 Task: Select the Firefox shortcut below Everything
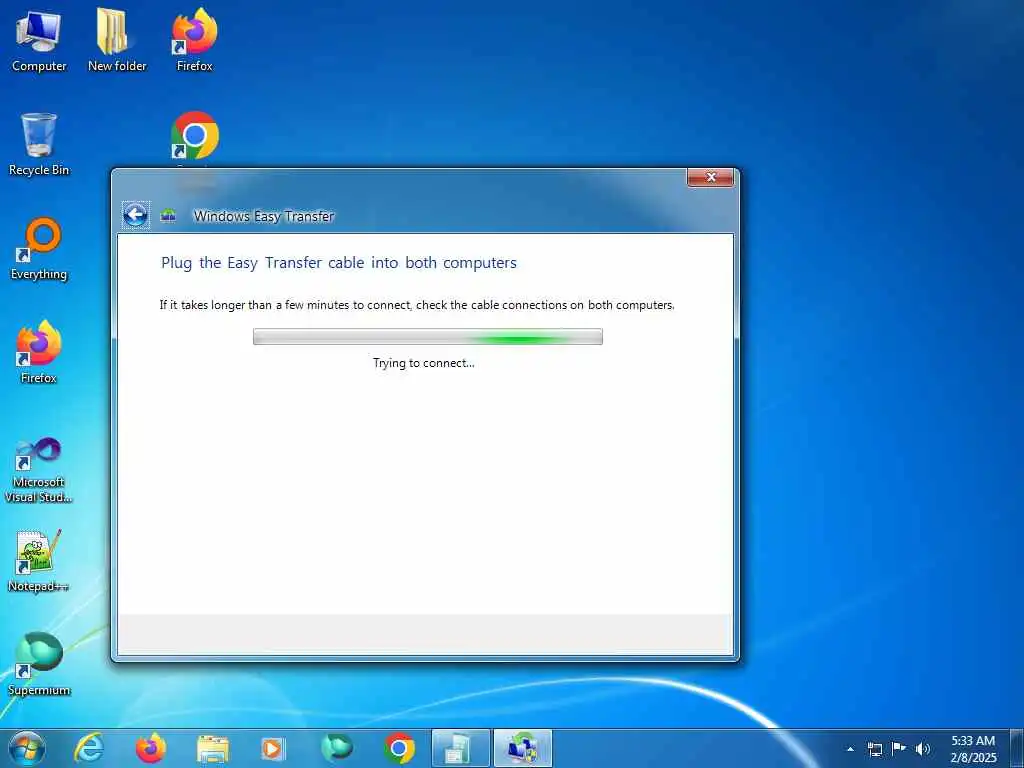tap(39, 353)
